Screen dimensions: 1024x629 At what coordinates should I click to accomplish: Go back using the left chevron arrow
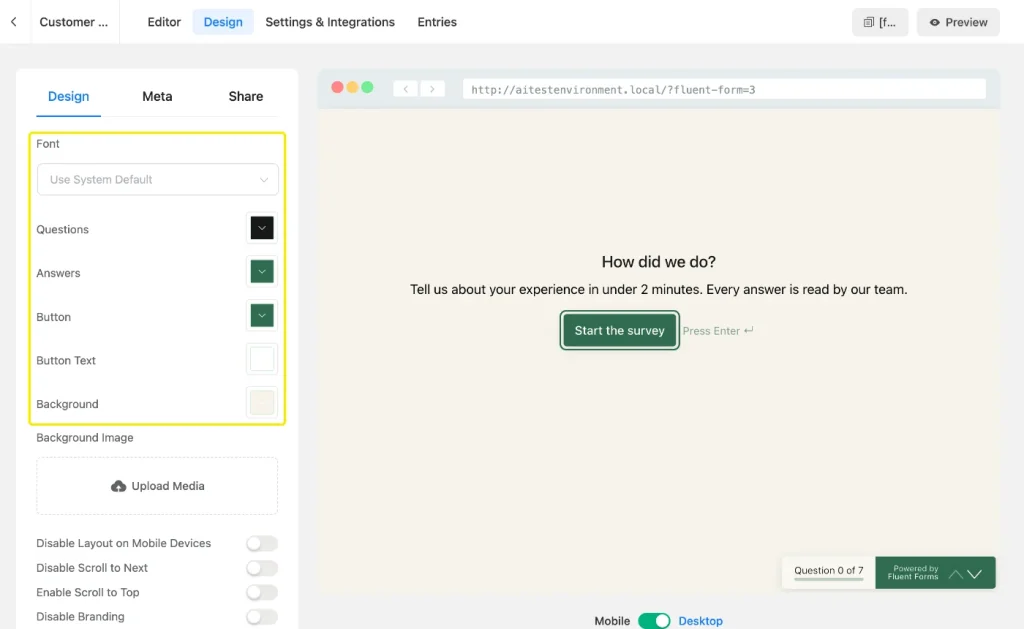point(14,22)
